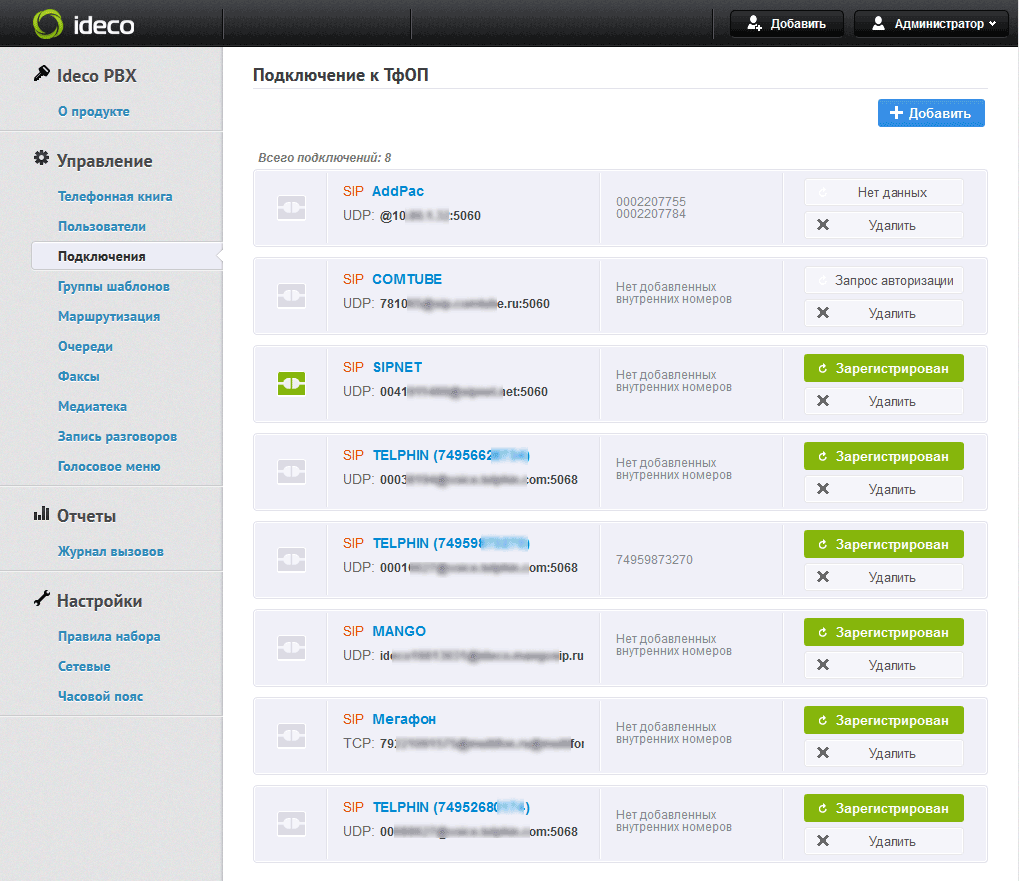1019x881 pixels.
Task: Click Зарегистрирован status for TELPHIN (7495268...)
Action: (884, 808)
